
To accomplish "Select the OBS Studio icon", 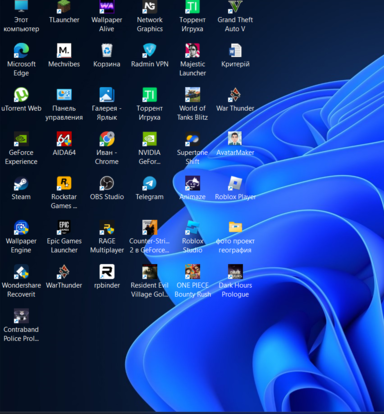I will click(107, 184).
